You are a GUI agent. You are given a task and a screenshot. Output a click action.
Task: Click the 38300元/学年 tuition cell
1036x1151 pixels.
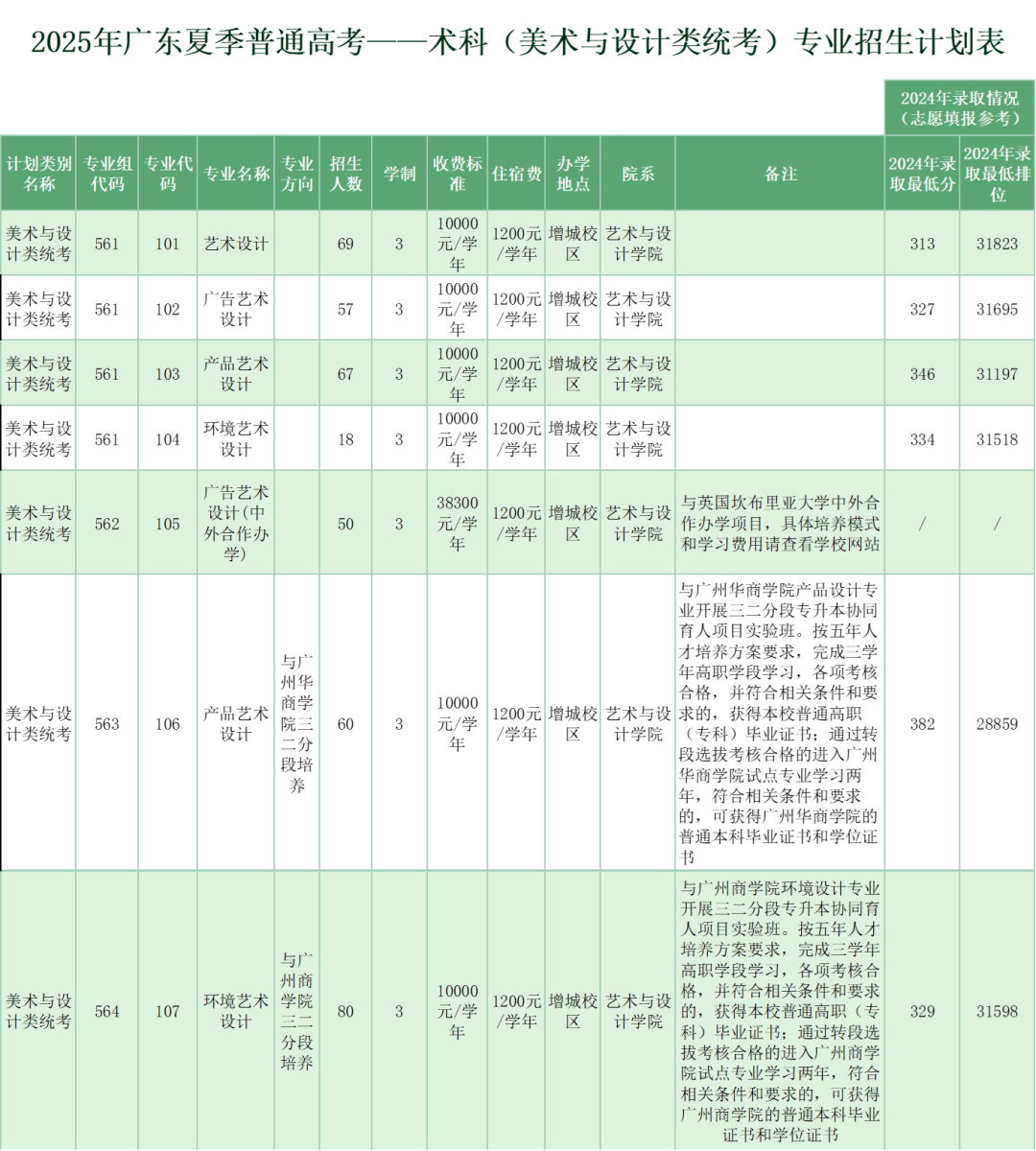pyautogui.click(x=458, y=524)
